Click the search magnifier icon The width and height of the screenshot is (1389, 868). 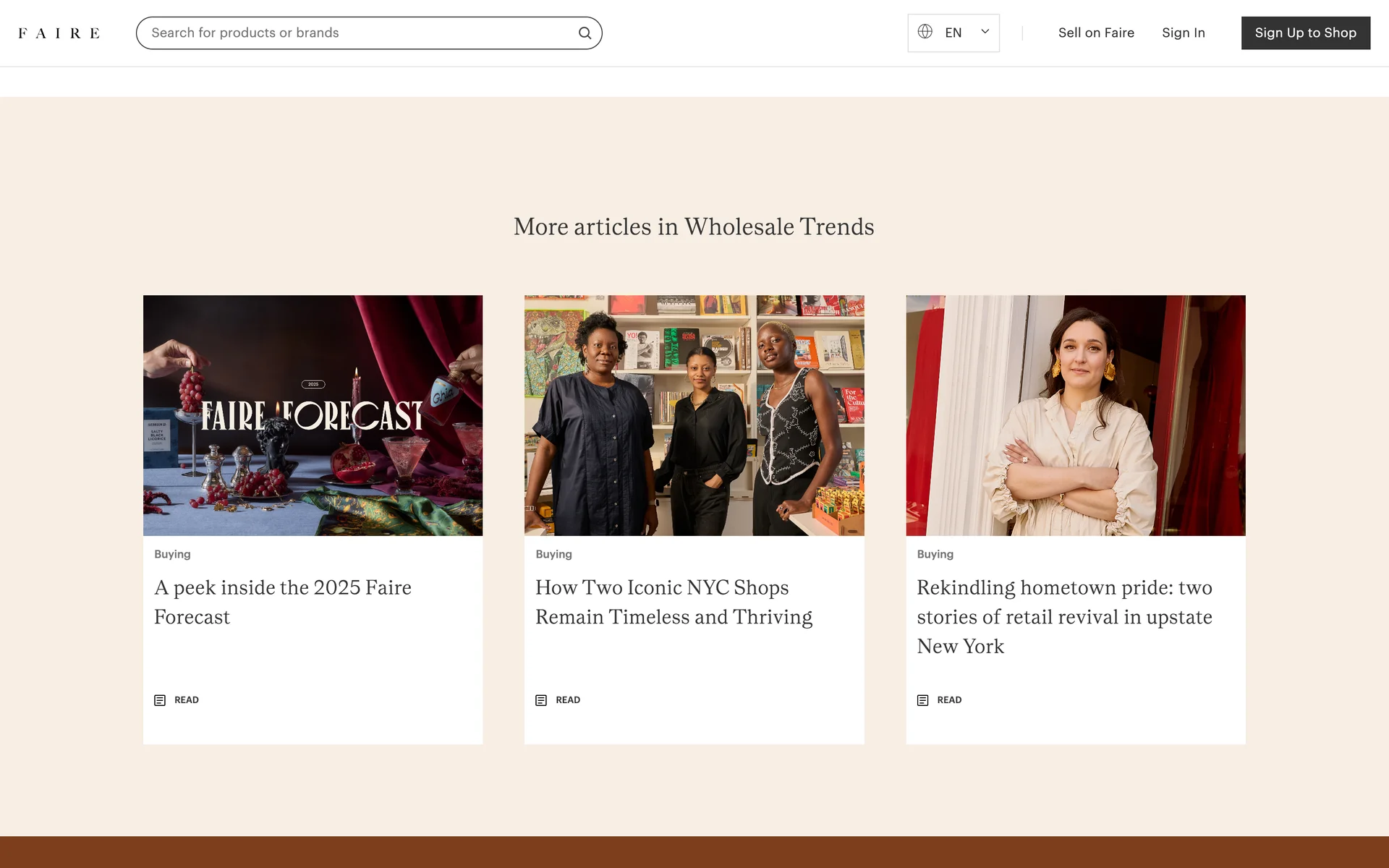click(585, 33)
